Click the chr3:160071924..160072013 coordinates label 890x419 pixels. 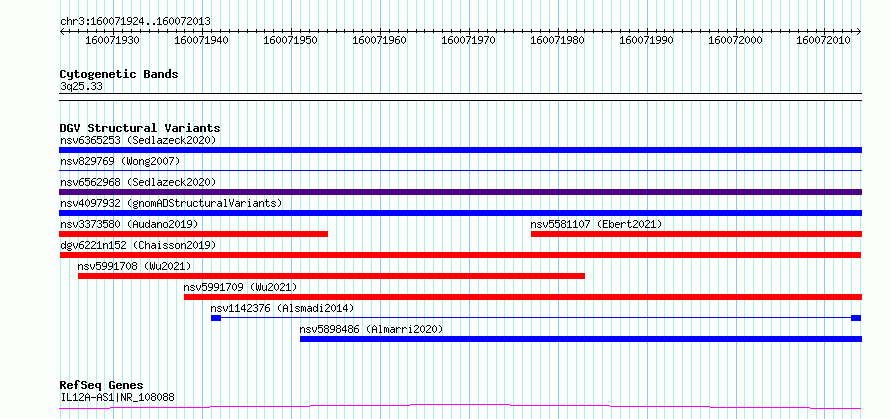click(135, 21)
